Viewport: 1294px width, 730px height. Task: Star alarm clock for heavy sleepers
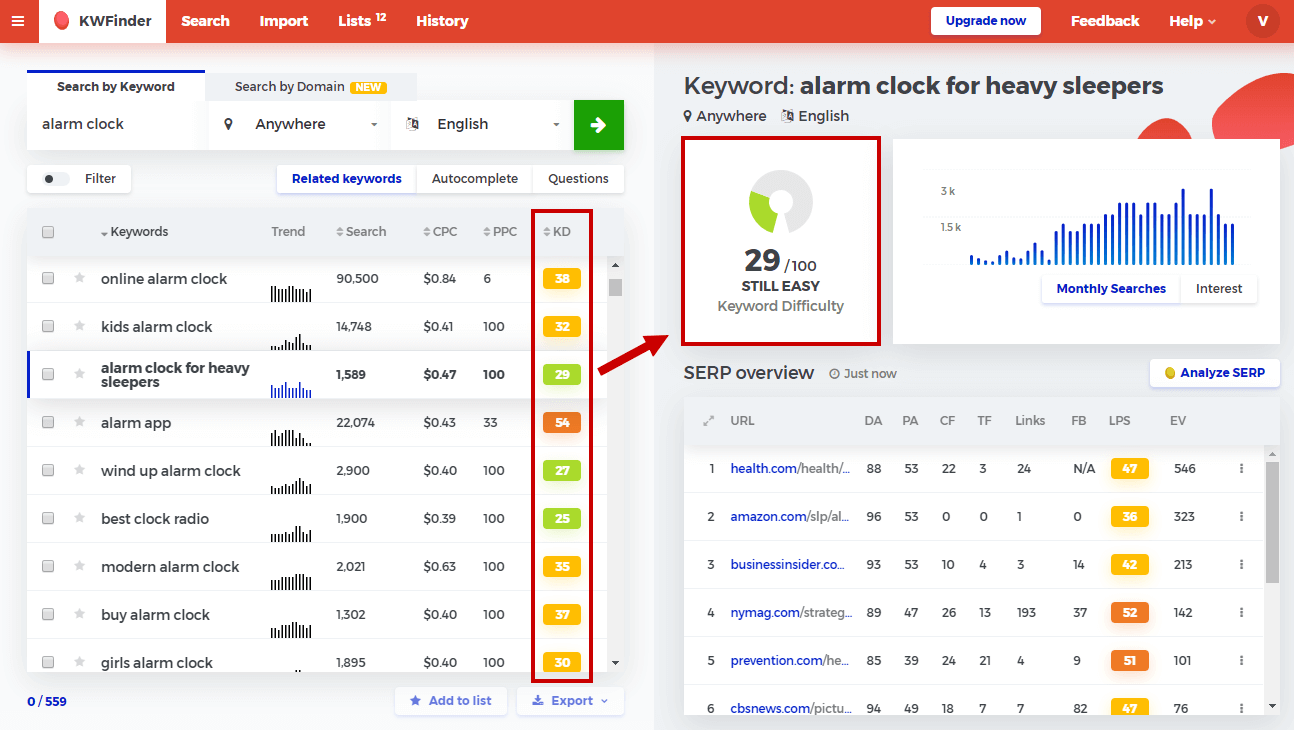[79, 374]
